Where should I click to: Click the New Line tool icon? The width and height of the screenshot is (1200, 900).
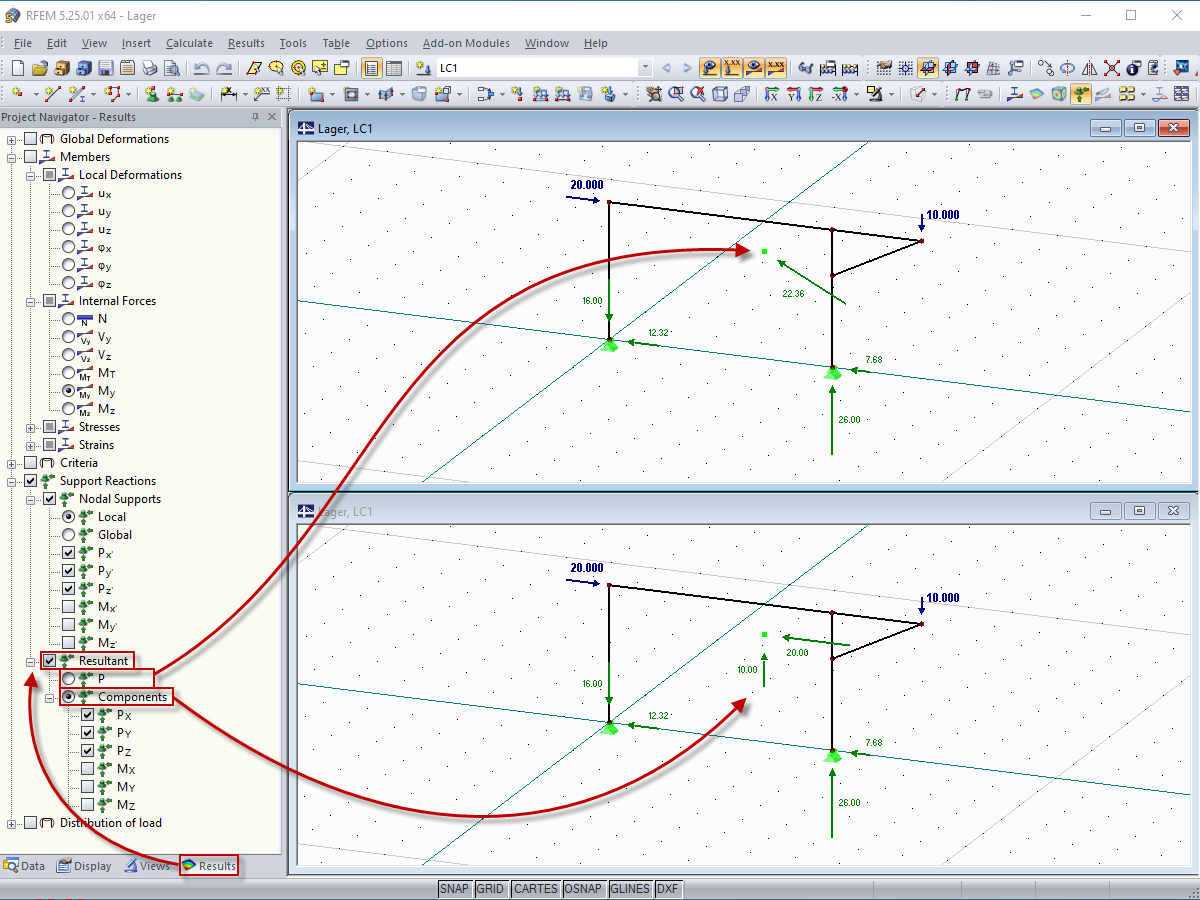tap(52, 94)
